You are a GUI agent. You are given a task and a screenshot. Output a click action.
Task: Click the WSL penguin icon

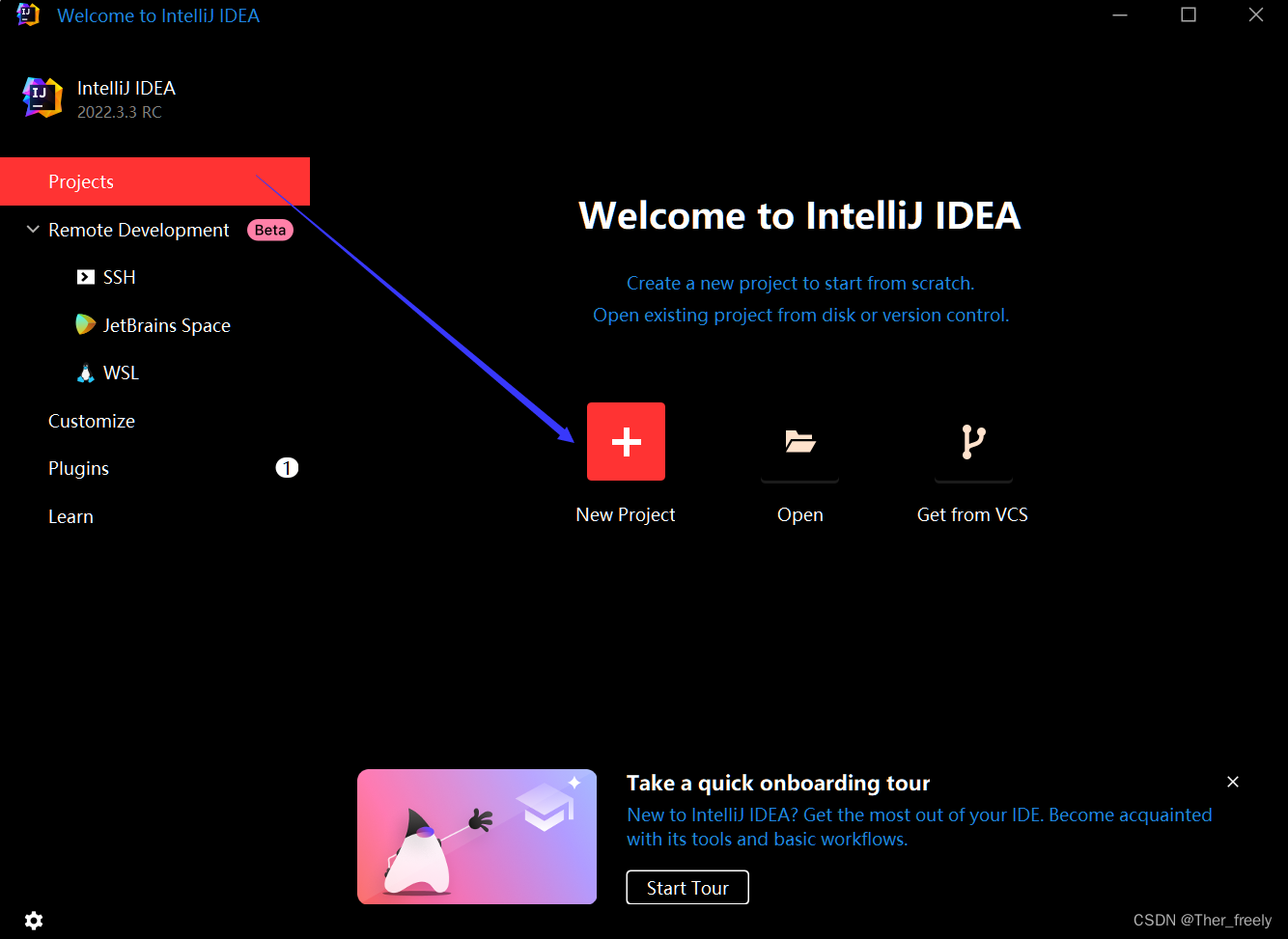86,373
